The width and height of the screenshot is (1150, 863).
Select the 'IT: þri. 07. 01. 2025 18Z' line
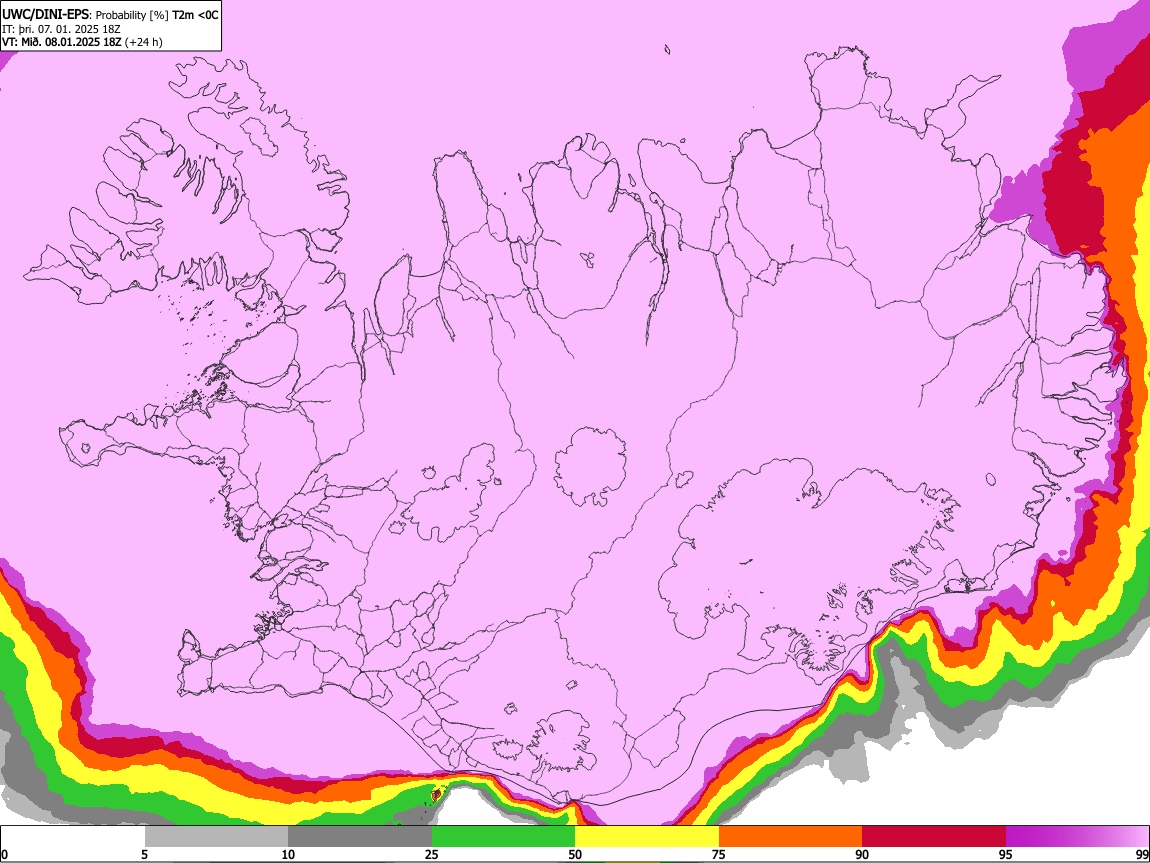[60, 29]
